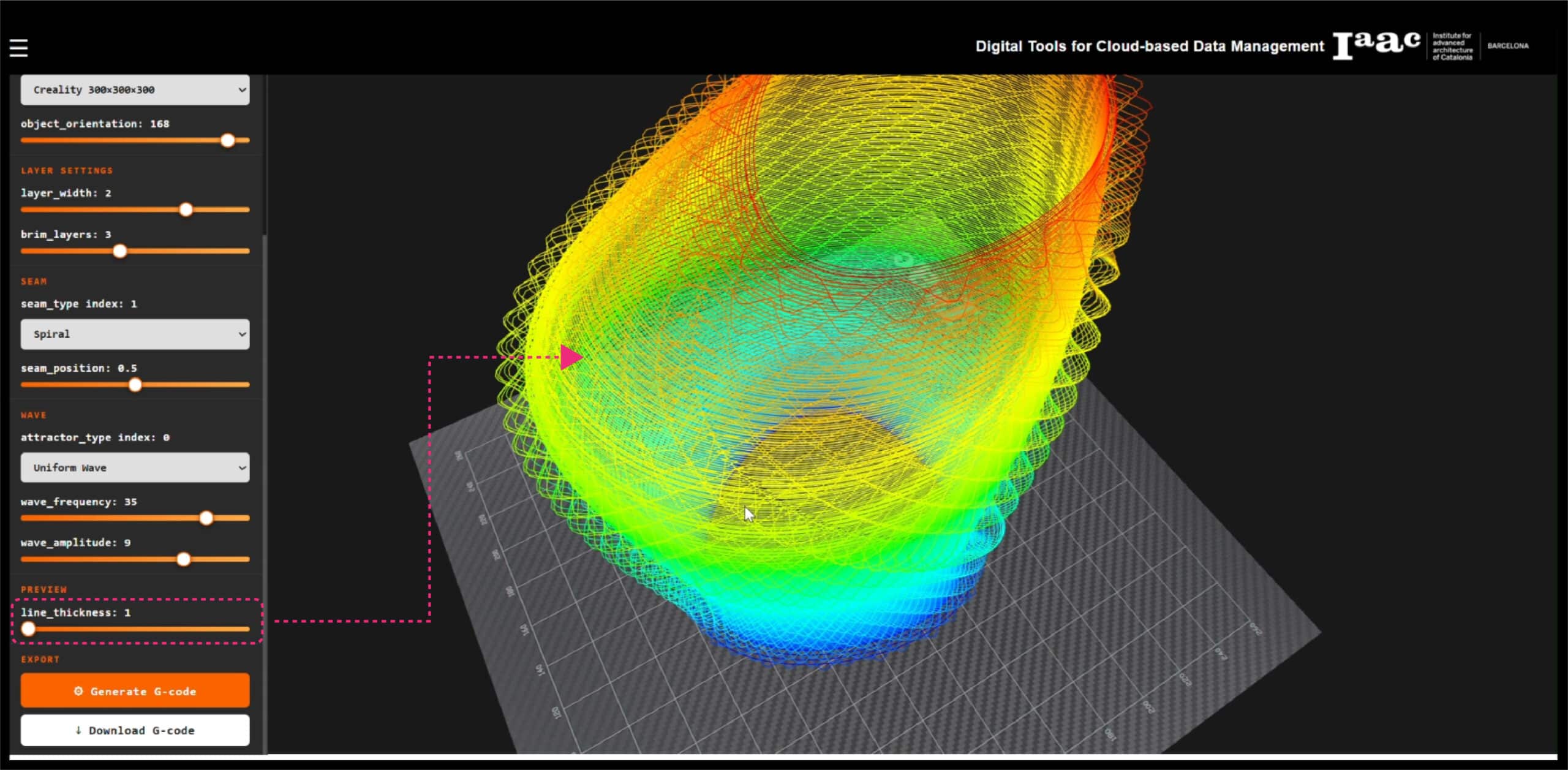The image size is (1568, 770).
Task: Expand the Spiral seam type dropdown
Action: click(x=135, y=334)
